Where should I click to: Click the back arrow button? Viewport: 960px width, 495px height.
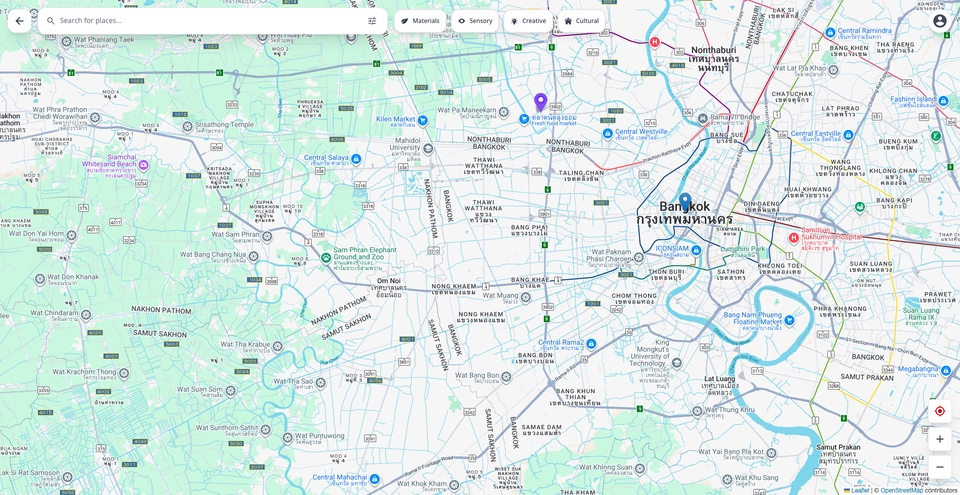point(19,21)
